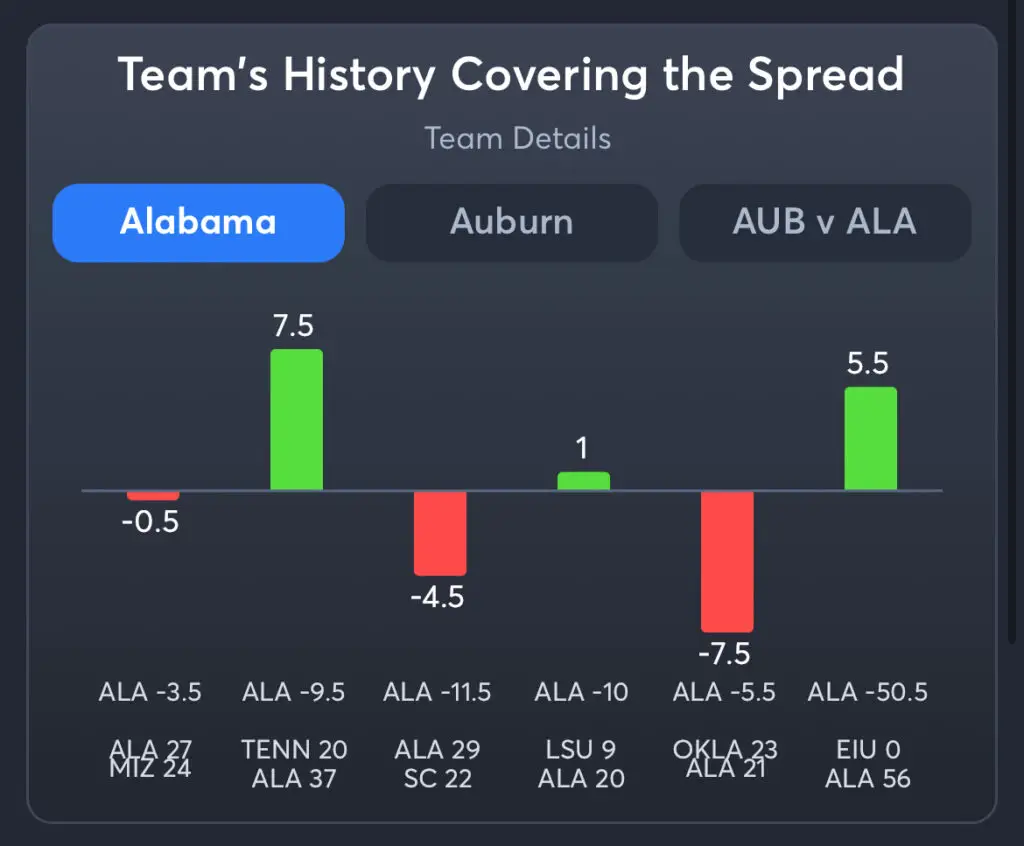Click the LSU 9 ALA 20 score
Image resolution: width=1024 pixels, height=846 pixels.
pos(581,763)
